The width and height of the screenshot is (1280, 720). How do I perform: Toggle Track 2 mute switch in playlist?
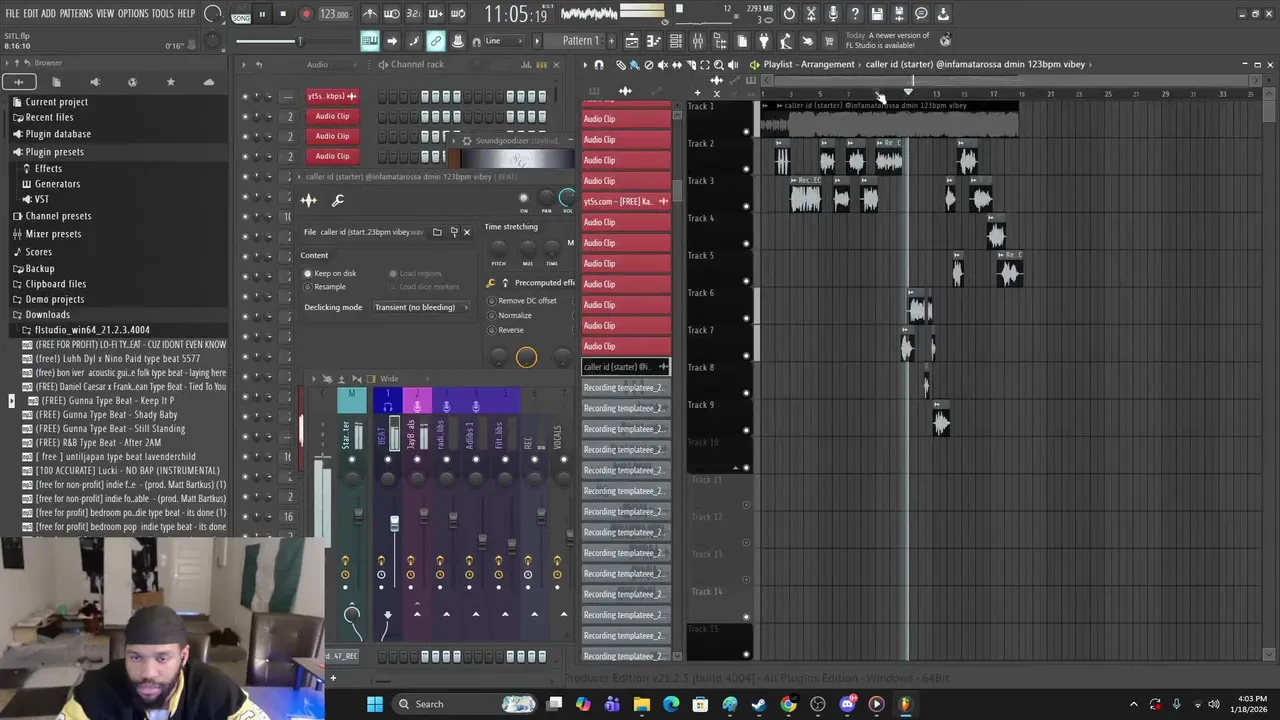coord(746,169)
